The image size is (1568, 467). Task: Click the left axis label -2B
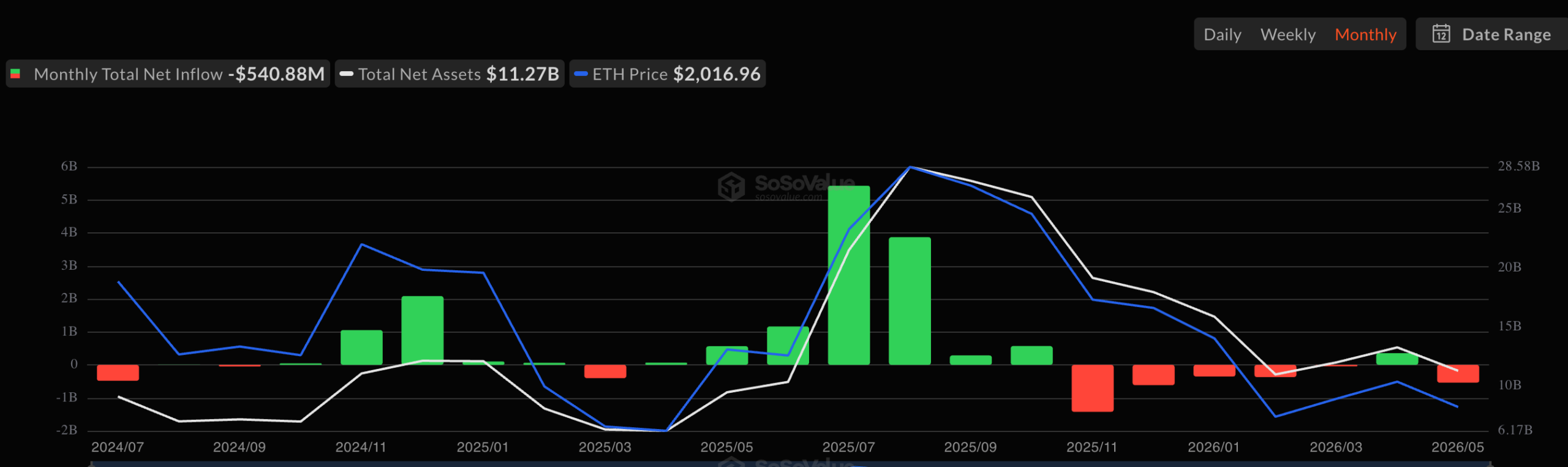tap(67, 430)
